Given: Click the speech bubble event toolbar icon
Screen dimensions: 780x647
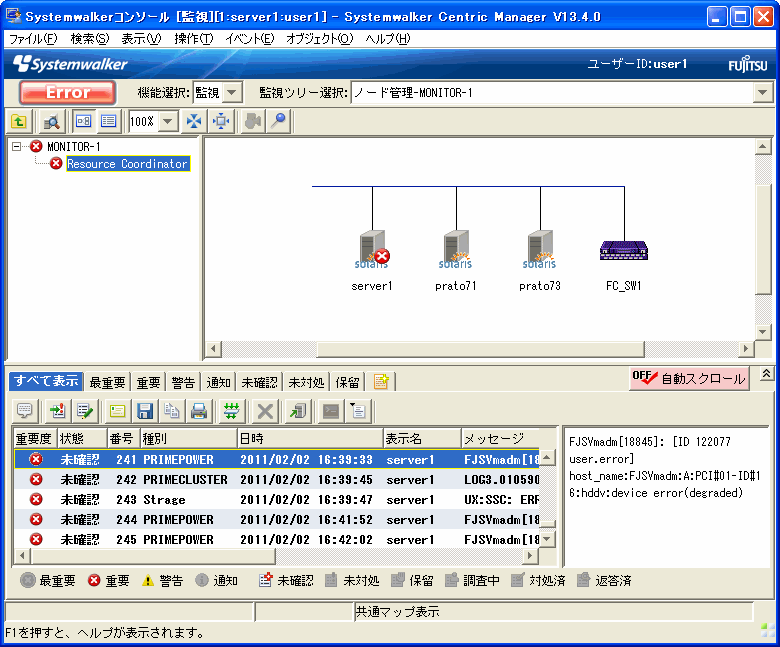Looking at the screenshot, I should (x=24, y=411).
